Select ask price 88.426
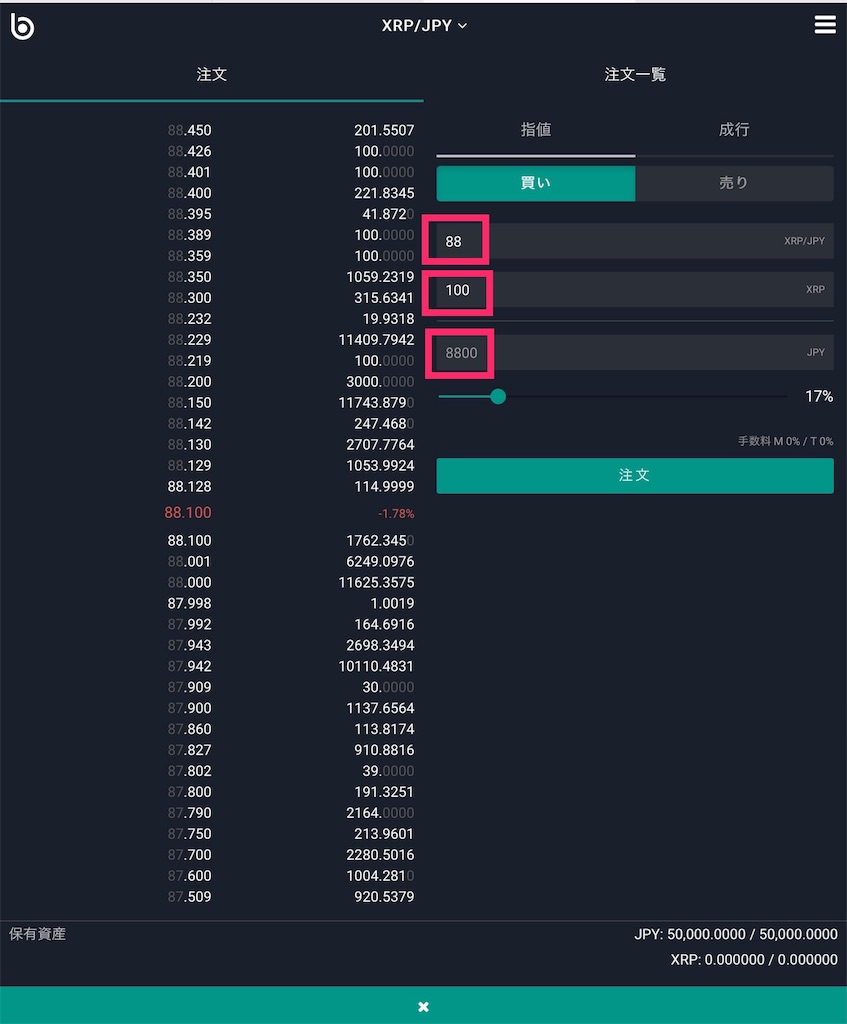This screenshot has height=1024, width=847. (189, 152)
